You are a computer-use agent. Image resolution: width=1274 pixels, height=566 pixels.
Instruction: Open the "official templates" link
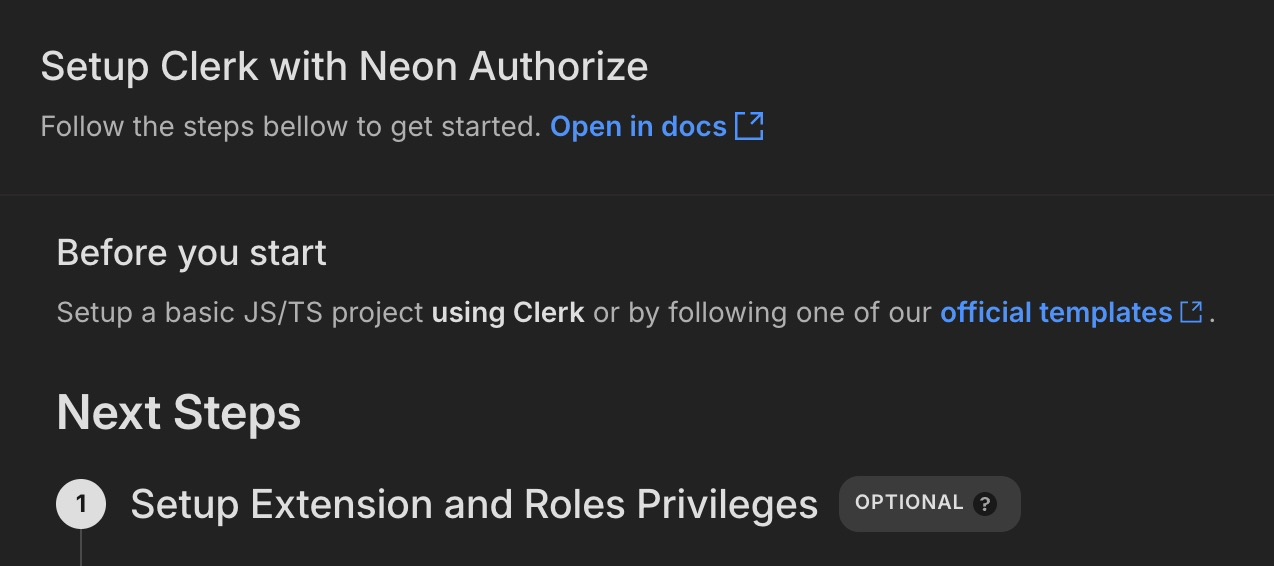[1055, 312]
